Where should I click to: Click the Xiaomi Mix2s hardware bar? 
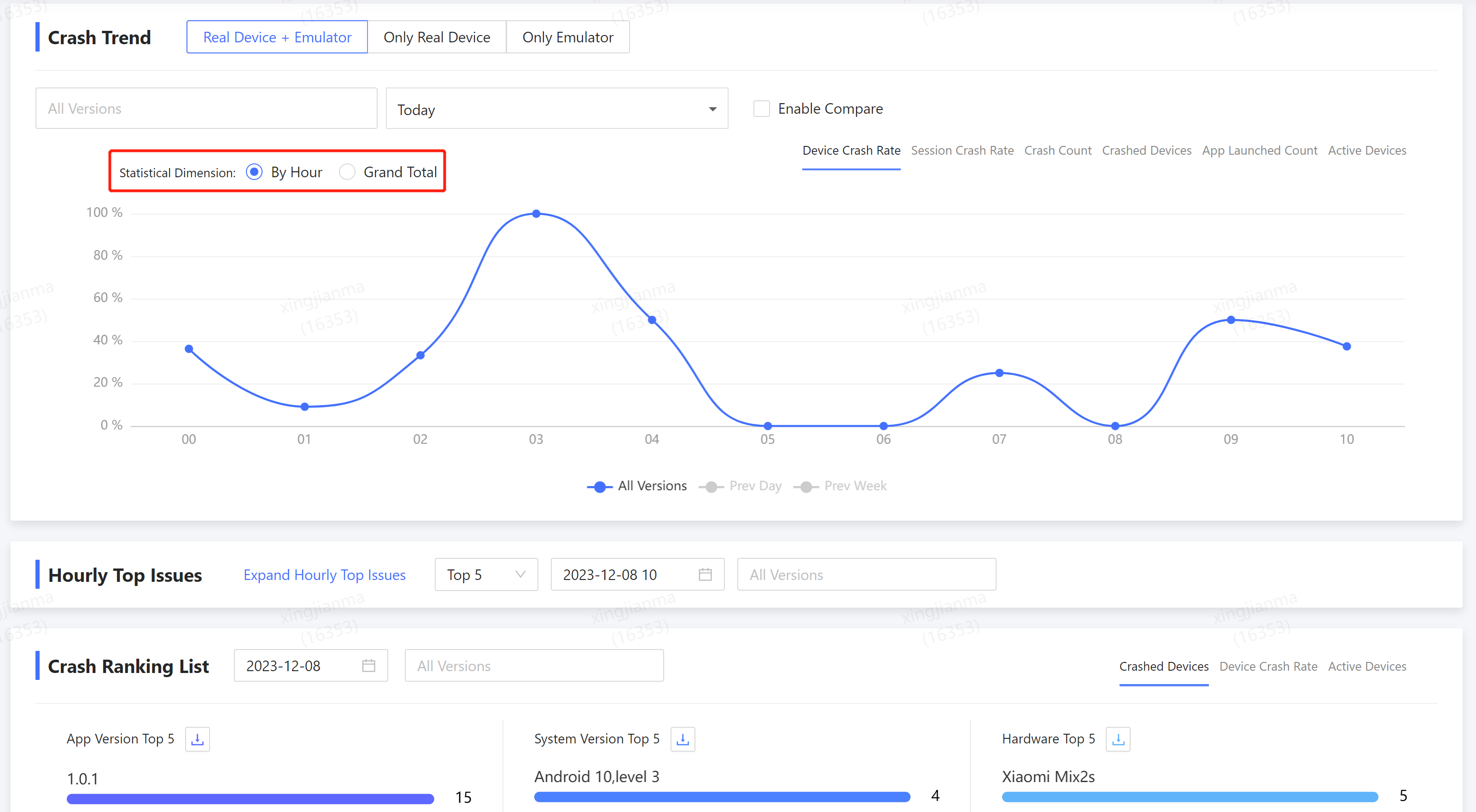tap(1190, 797)
